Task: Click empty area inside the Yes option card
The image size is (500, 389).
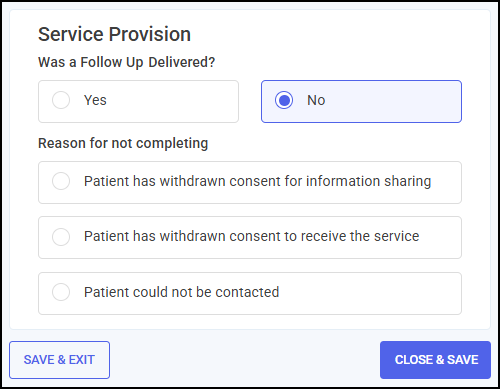Action: 173,101
